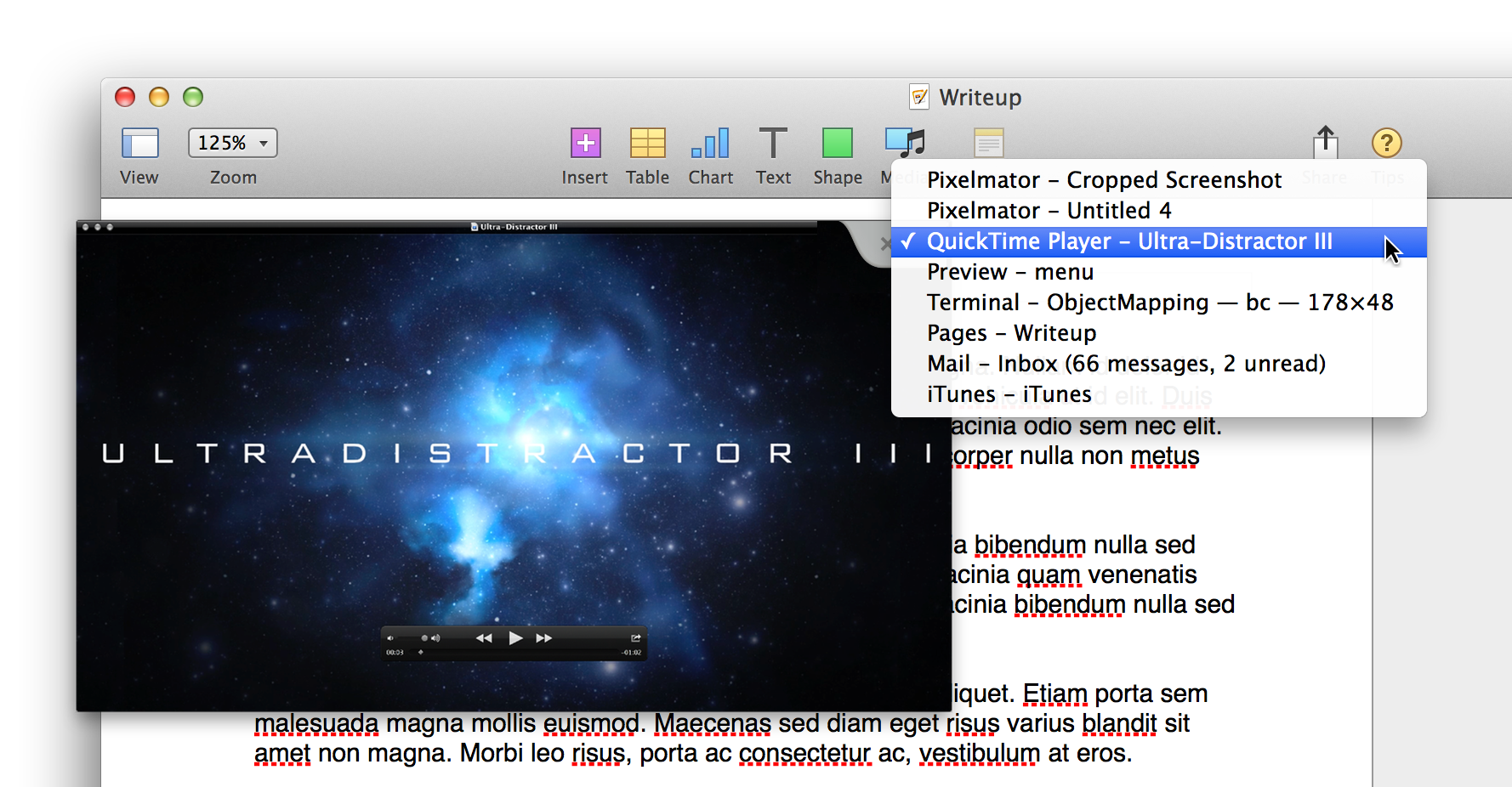Choose Pixelmator – Cropped Screenshot from menu
Screen dimensions: 1512x787
pos(1158,180)
